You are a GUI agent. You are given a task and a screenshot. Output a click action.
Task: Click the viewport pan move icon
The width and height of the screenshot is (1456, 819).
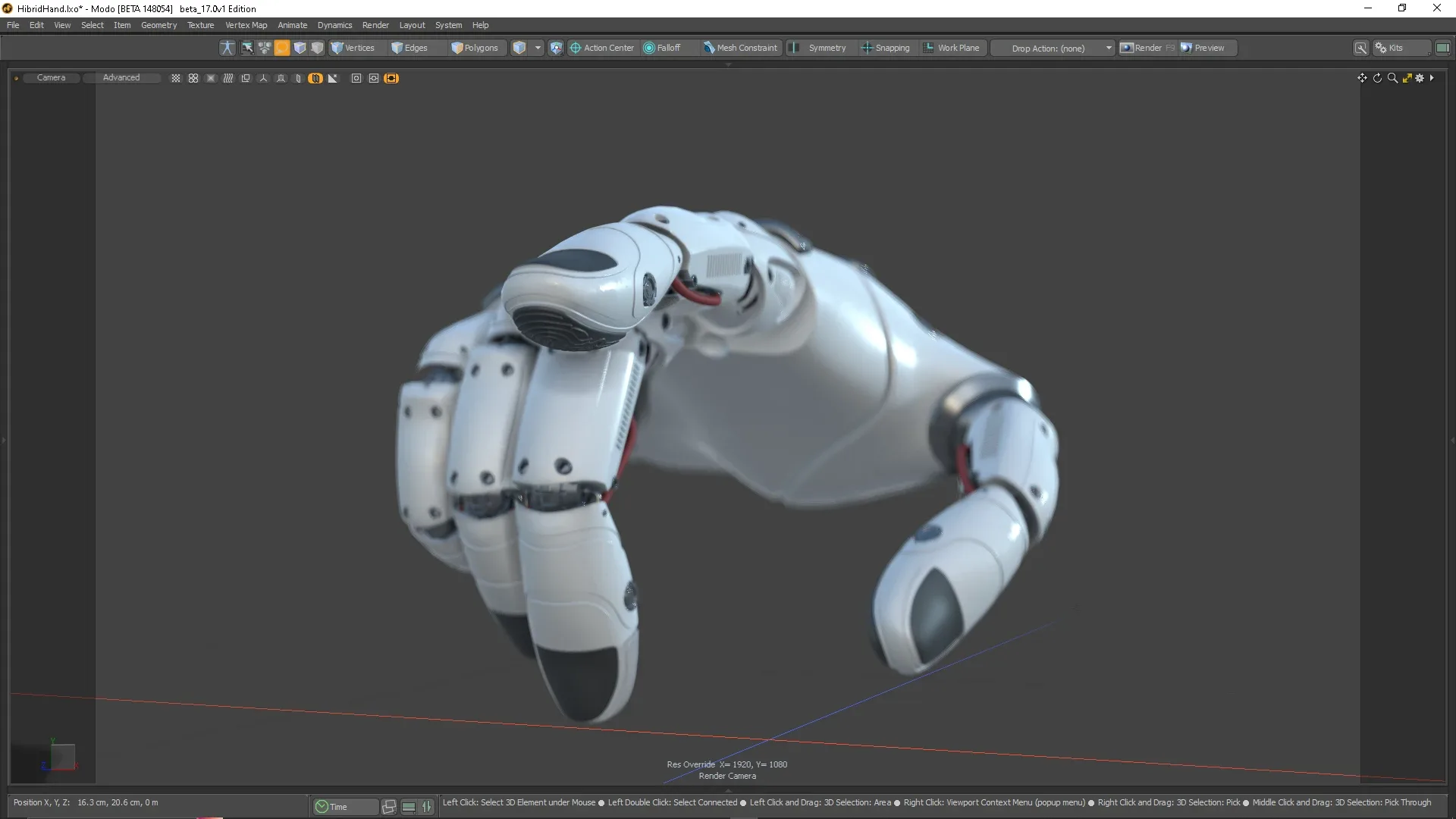(1362, 78)
